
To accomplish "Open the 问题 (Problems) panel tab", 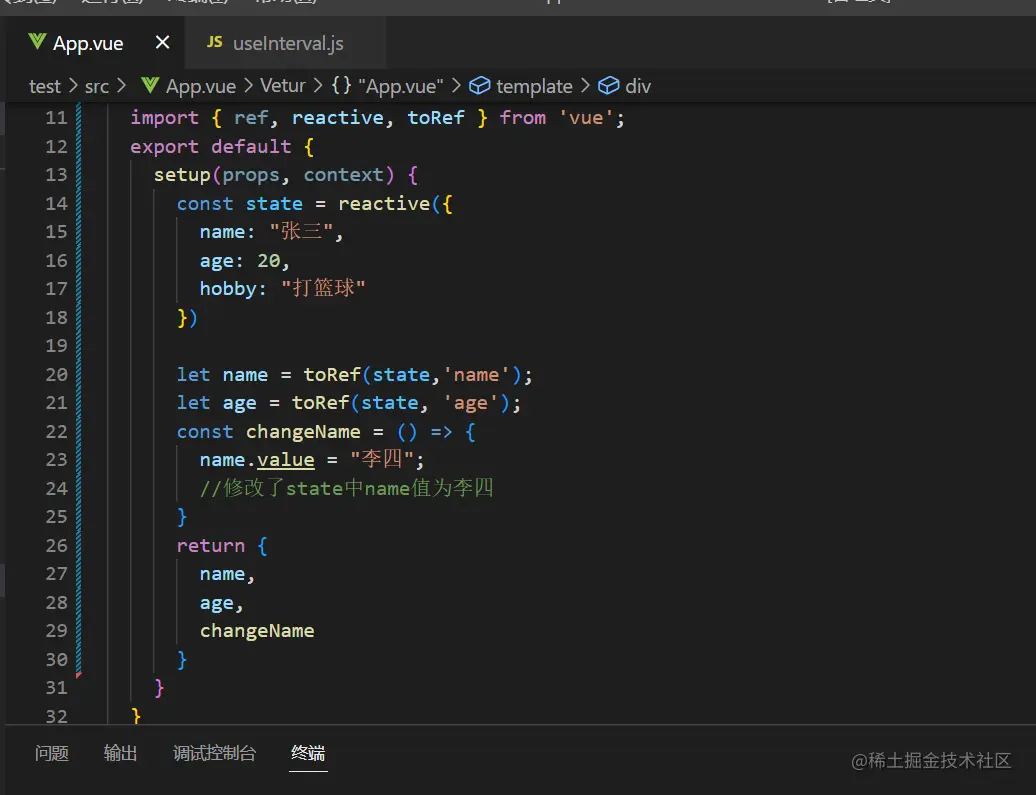I will 52,753.
